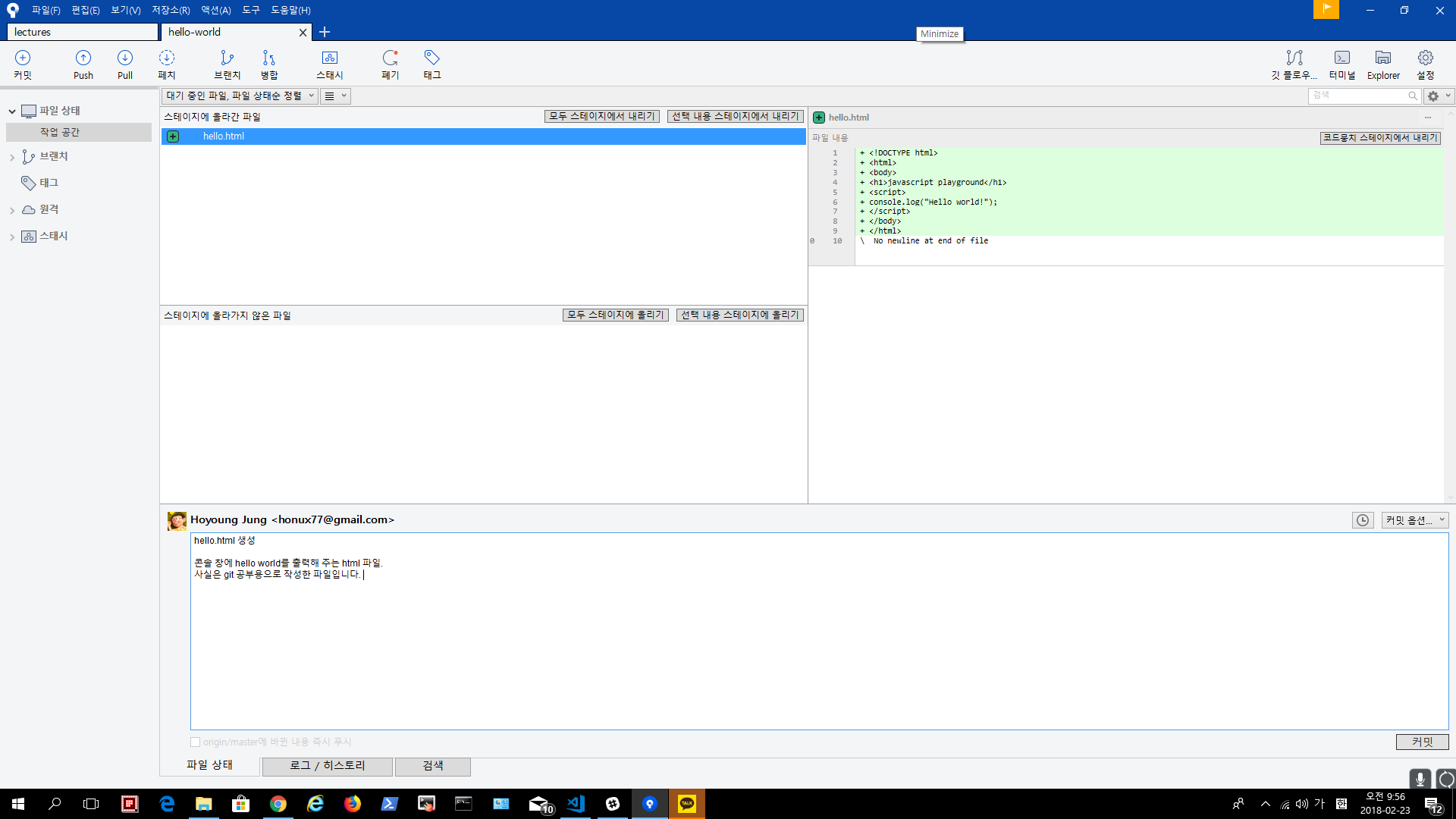Image resolution: width=1456 pixels, height=819 pixels.
Task: Fetch updates using the 페치 icon
Action: click(166, 64)
